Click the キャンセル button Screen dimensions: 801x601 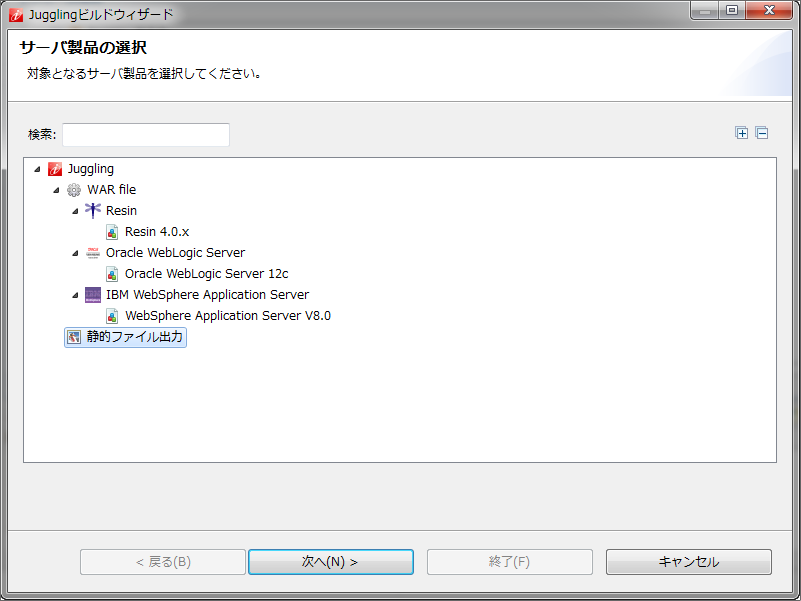(689, 562)
